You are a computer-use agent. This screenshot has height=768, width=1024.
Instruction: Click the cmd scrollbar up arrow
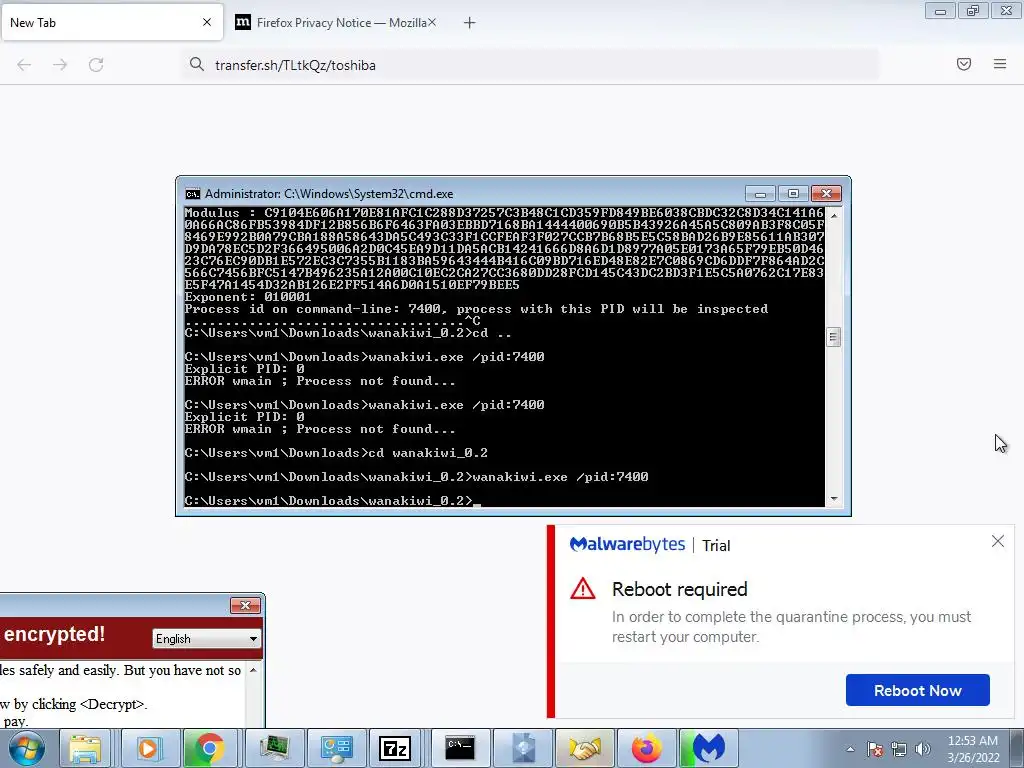(834, 216)
